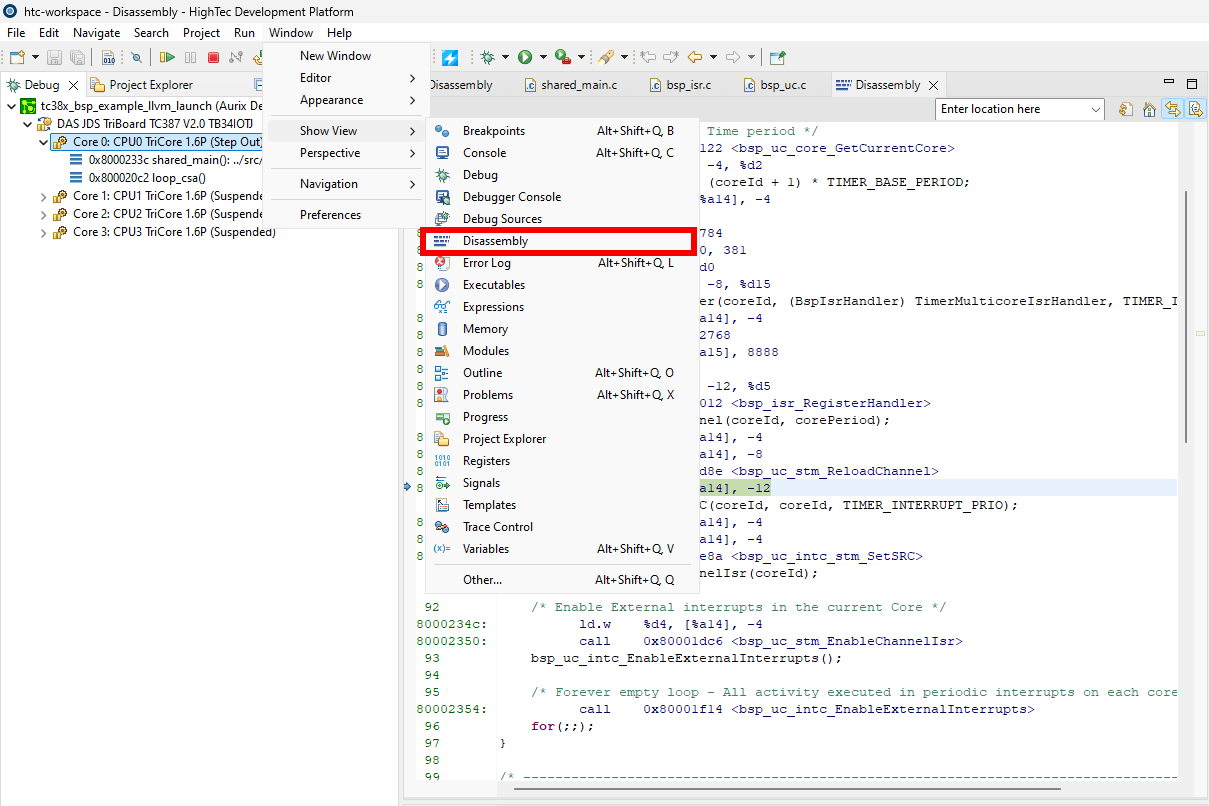The height and width of the screenshot is (806, 1209).
Task: Open the Enter location here dropdown
Action: click(x=1096, y=109)
